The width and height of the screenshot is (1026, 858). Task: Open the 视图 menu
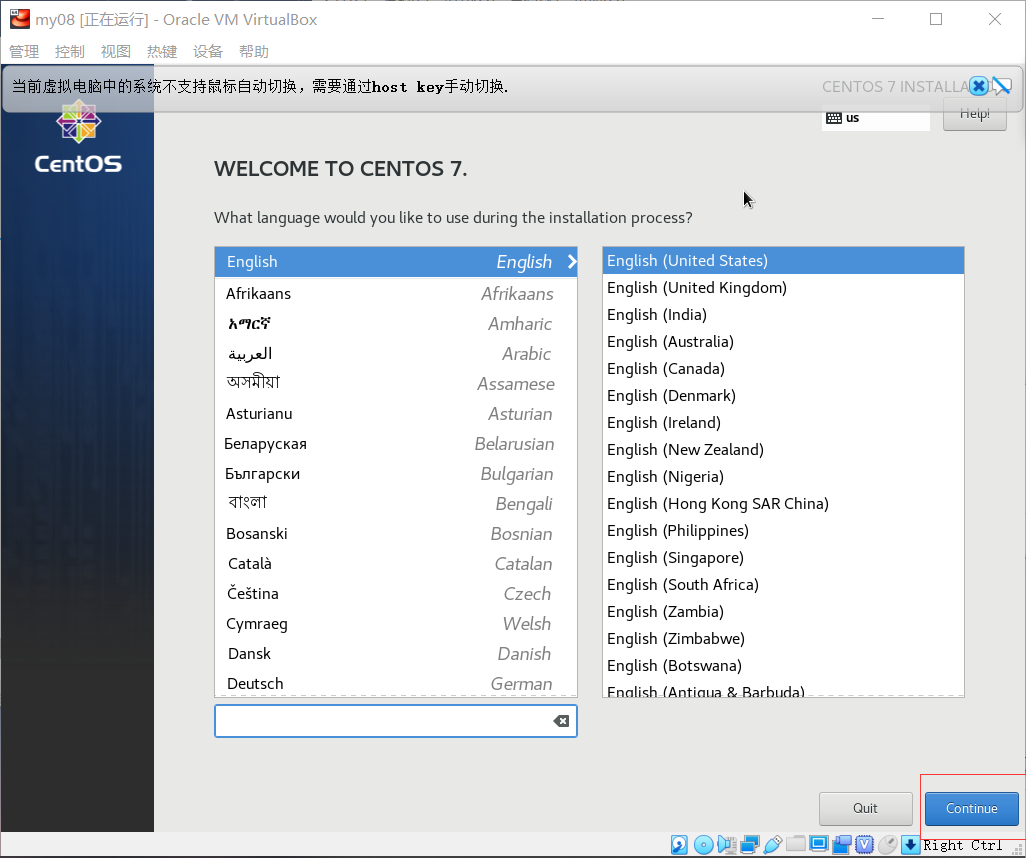coord(116,52)
